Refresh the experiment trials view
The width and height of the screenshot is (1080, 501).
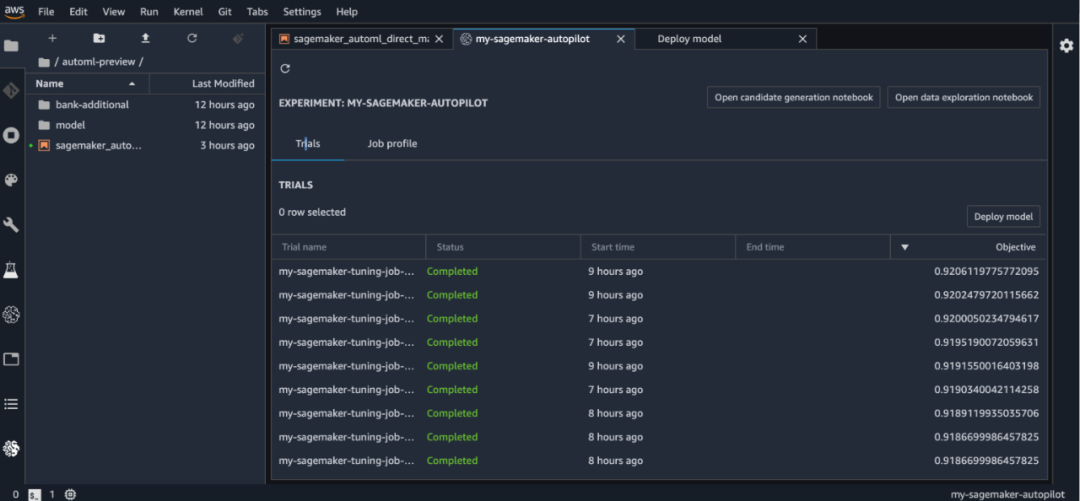[x=286, y=68]
